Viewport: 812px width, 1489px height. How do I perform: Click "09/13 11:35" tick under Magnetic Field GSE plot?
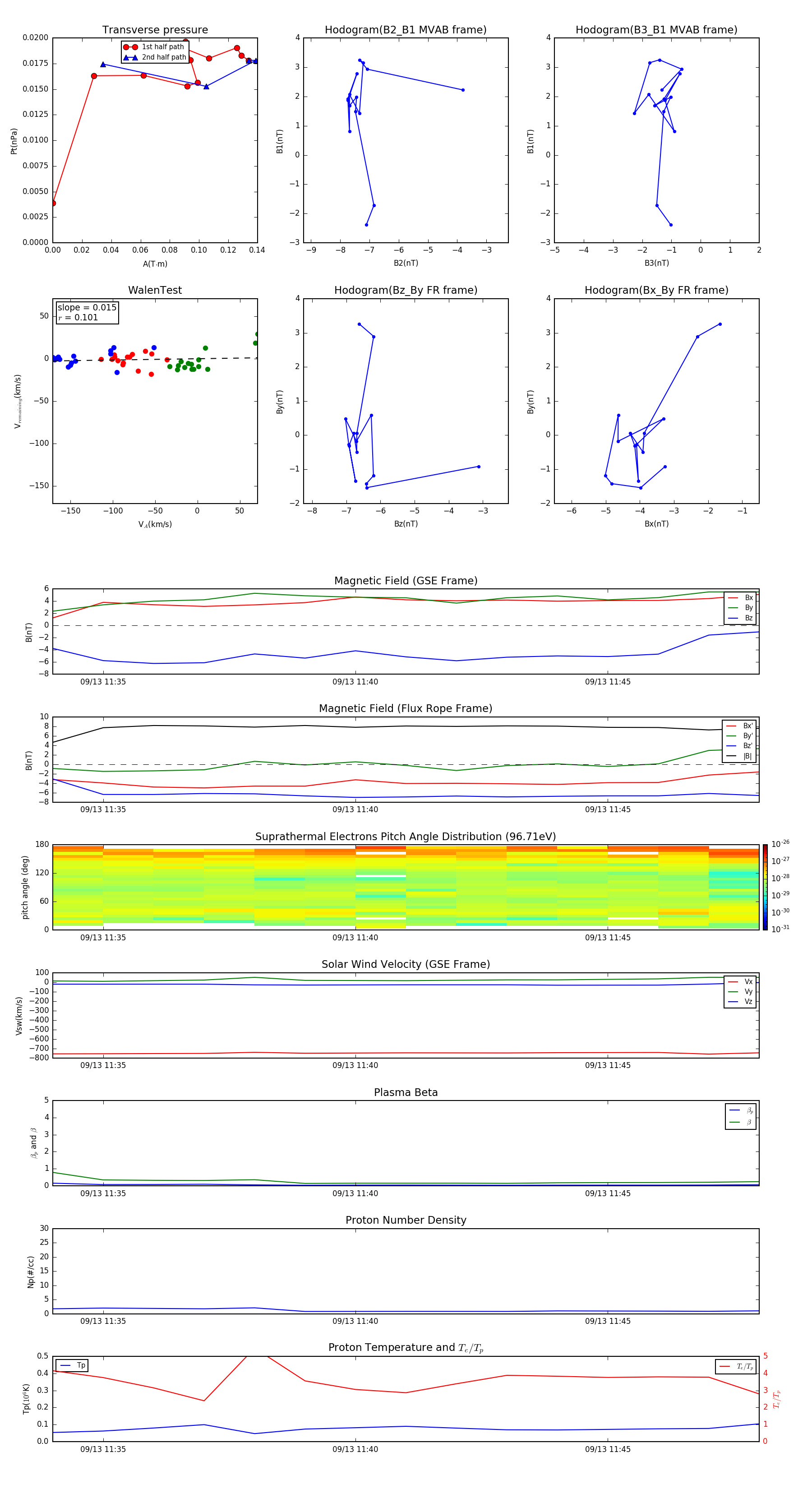click(x=103, y=682)
